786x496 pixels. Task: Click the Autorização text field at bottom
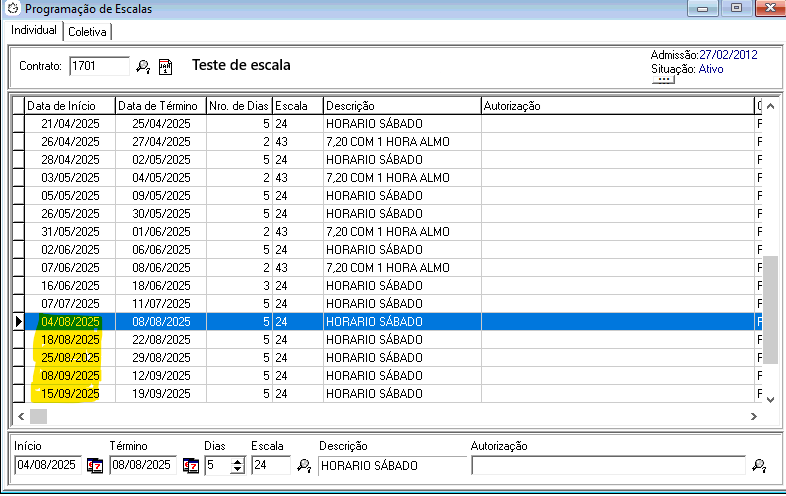click(608, 465)
